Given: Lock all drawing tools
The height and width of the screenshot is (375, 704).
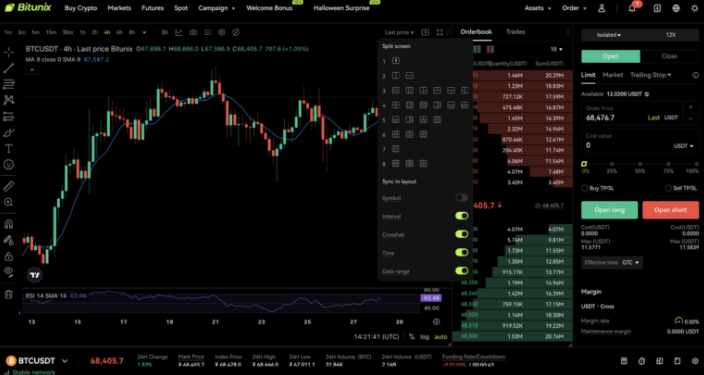Looking at the screenshot, I should coord(9,256).
